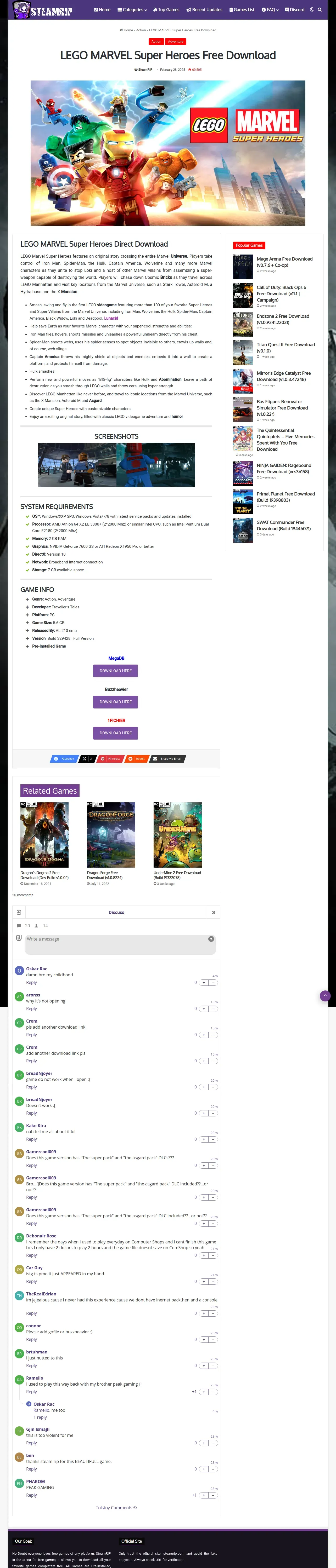Open Bus Flipper Renovator Simulator thumbnail

click(243, 410)
